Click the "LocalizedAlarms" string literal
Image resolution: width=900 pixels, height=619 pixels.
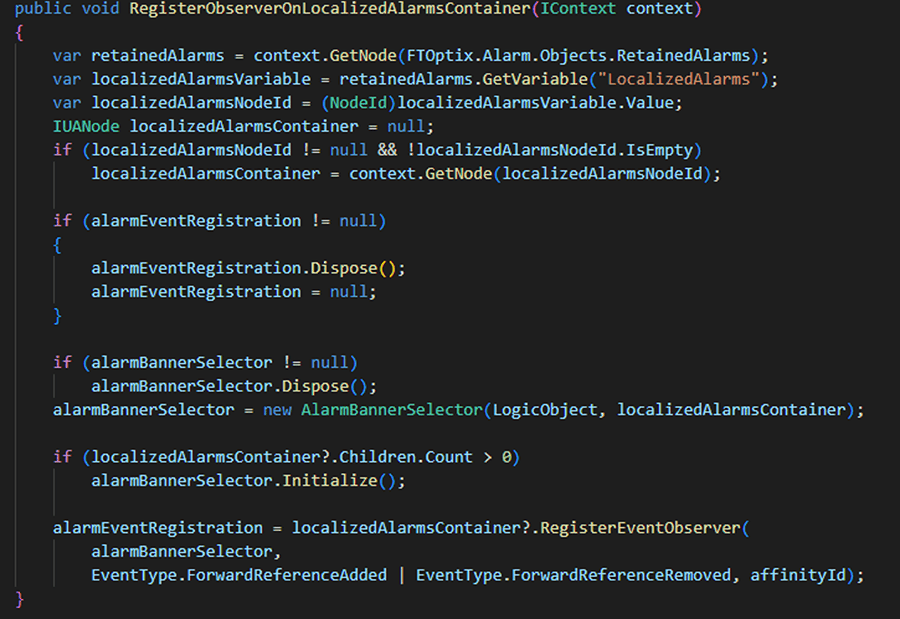(678, 79)
